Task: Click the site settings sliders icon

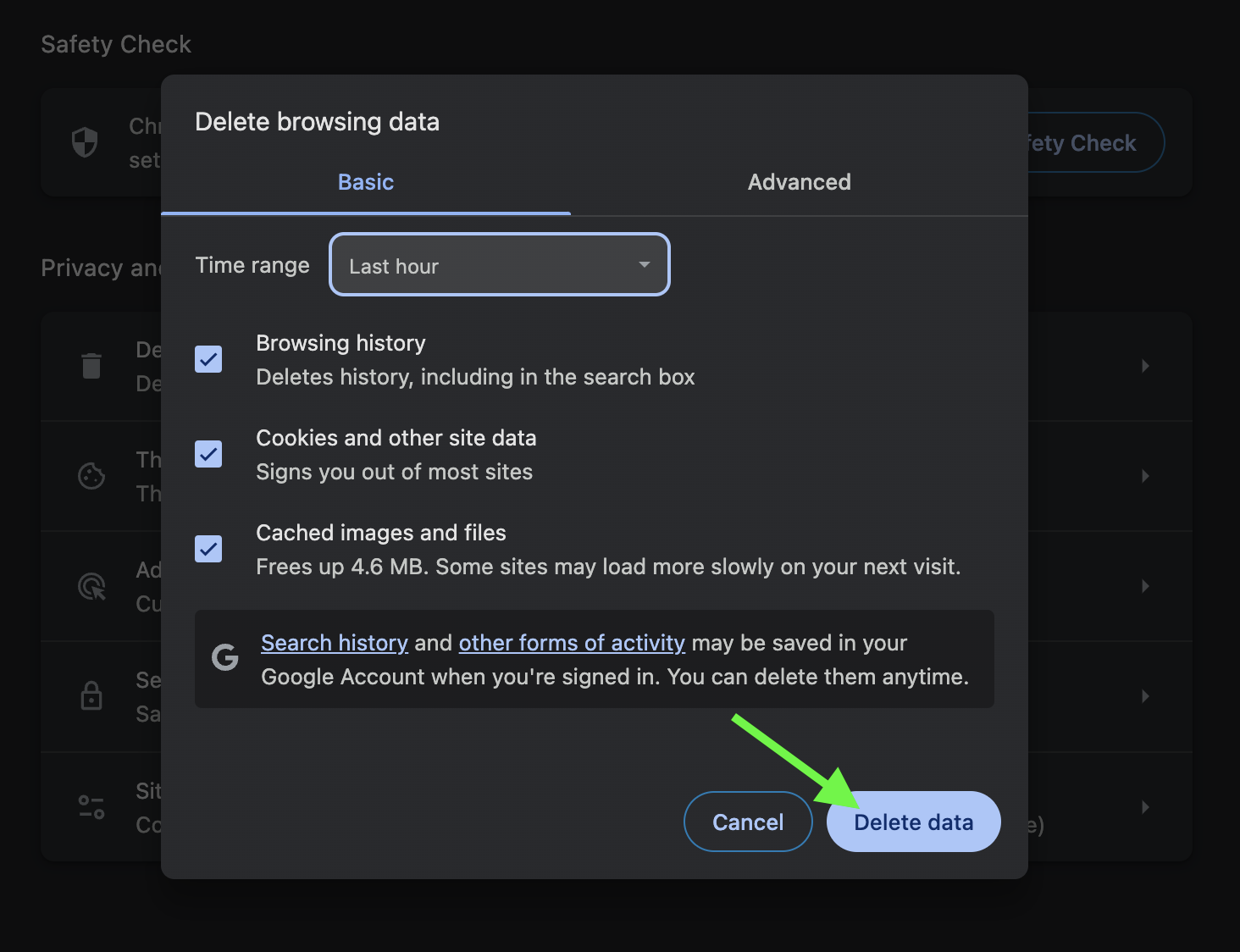Action: (91, 806)
